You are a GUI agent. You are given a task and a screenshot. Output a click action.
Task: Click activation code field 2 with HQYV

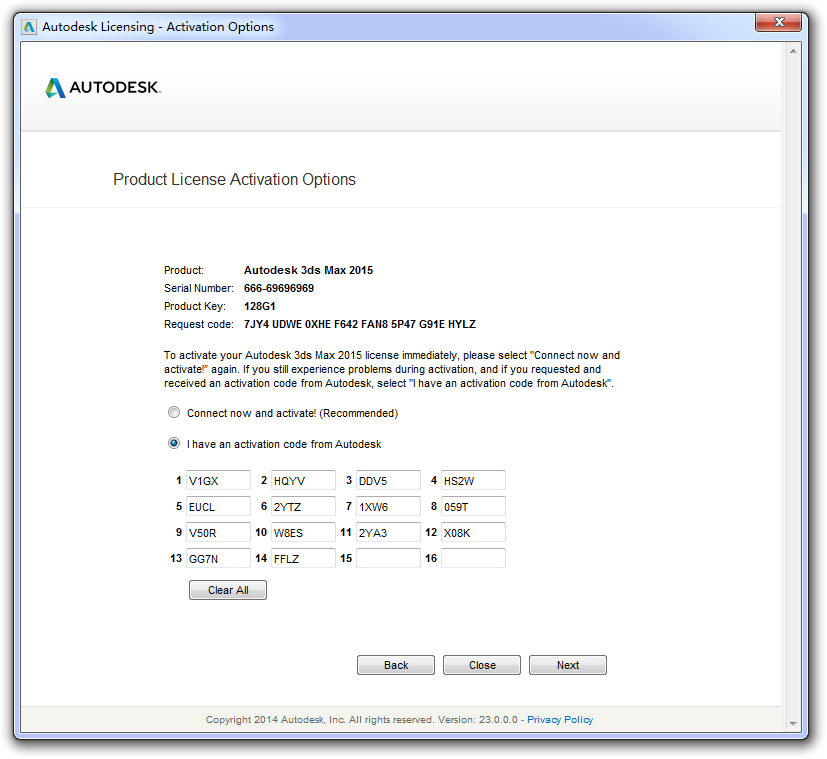coord(303,481)
